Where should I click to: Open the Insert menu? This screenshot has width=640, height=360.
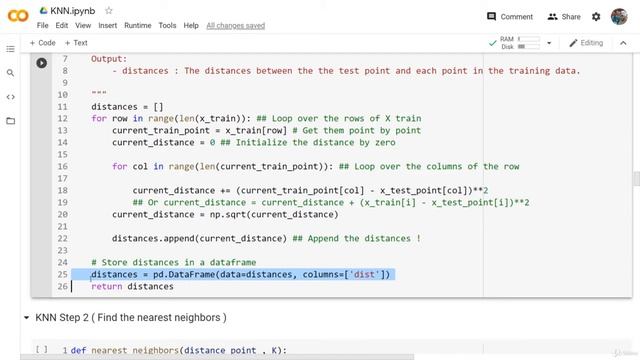point(107,25)
